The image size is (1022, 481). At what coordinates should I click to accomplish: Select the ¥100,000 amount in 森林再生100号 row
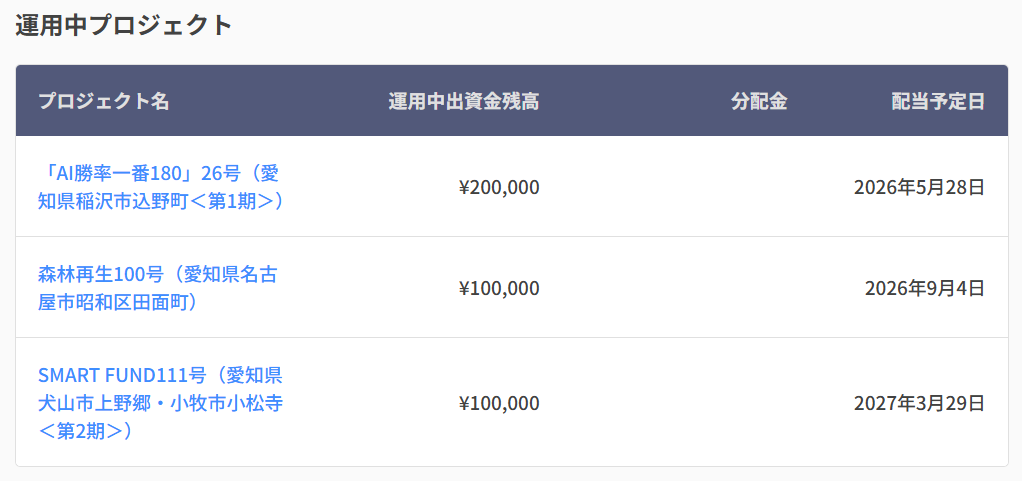pos(499,288)
